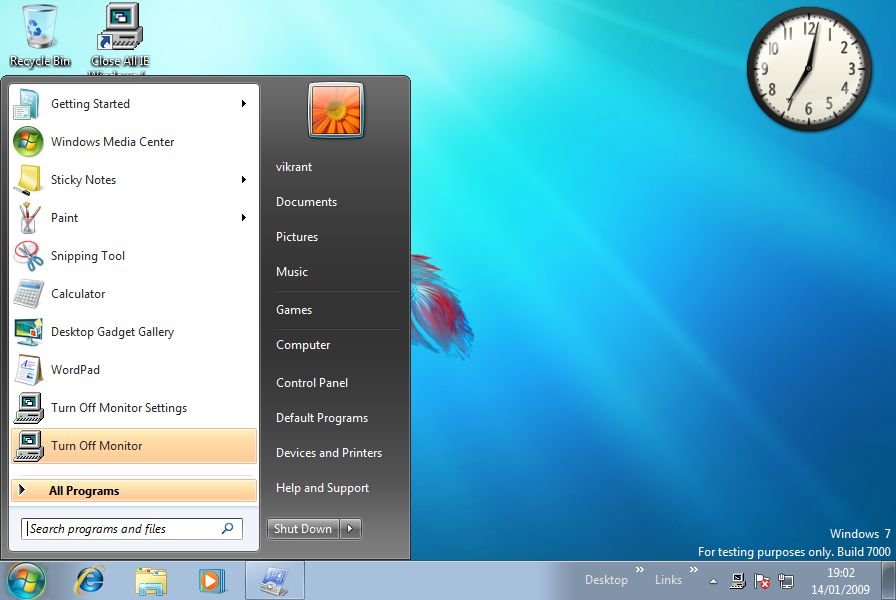Click the Calculator icon

(x=28, y=294)
